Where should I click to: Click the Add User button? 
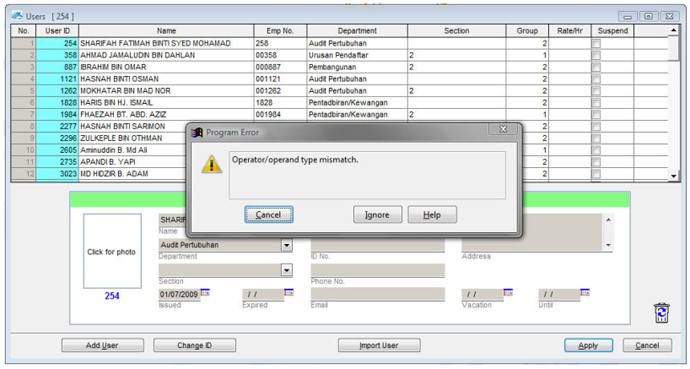point(103,345)
